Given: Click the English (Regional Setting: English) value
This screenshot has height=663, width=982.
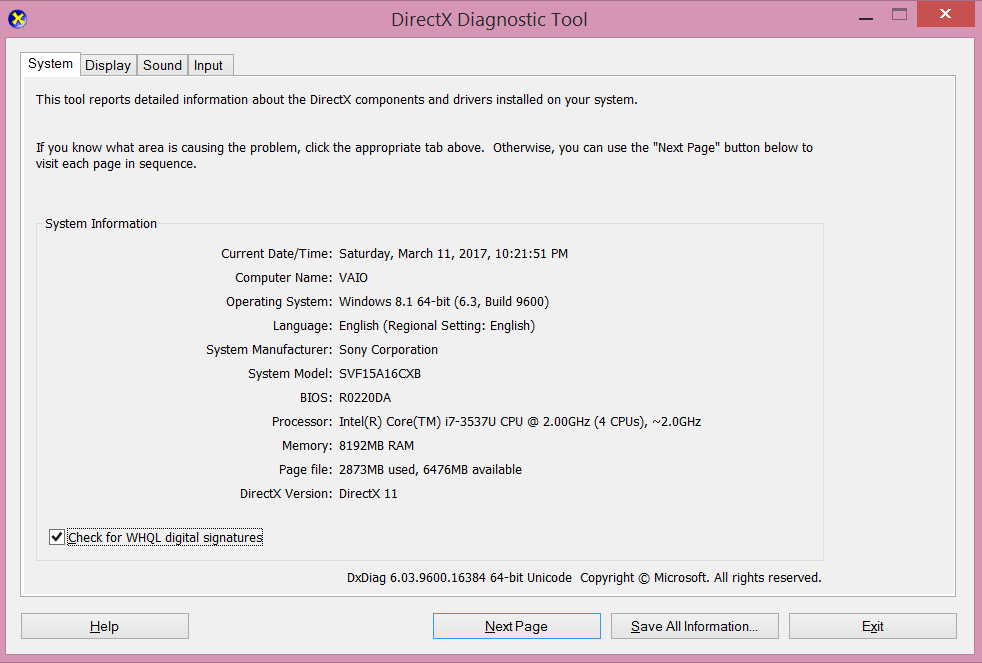Looking at the screenshot, I should click(437, 326).
